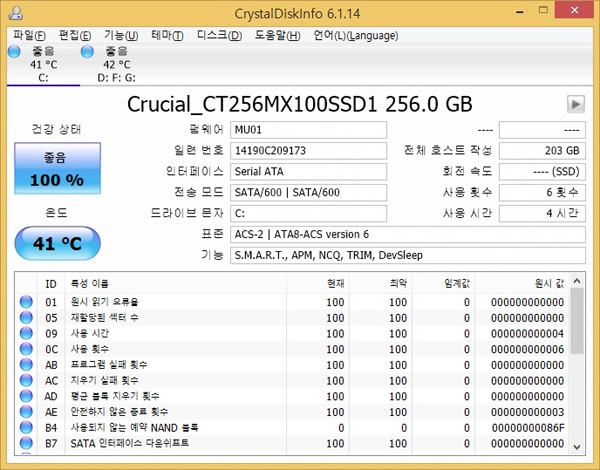
Task: Click the 최악 column header
Action: pyautogui.click(x=381, y=284)
